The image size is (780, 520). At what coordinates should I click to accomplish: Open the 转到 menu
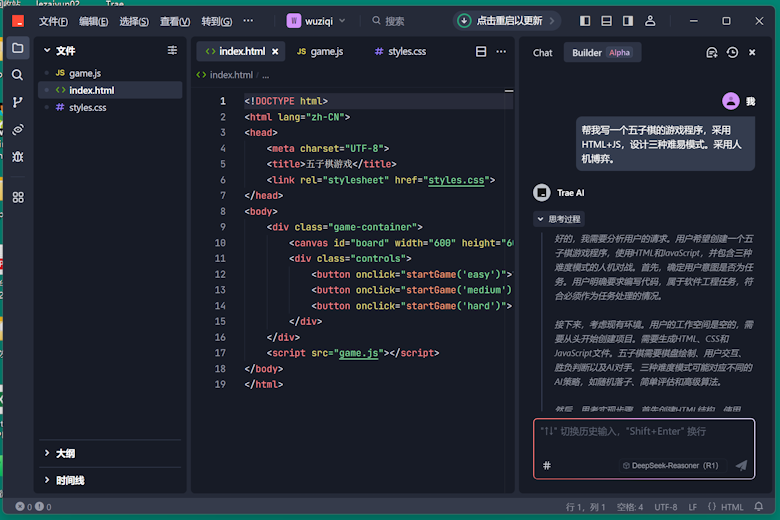[216, 21]
